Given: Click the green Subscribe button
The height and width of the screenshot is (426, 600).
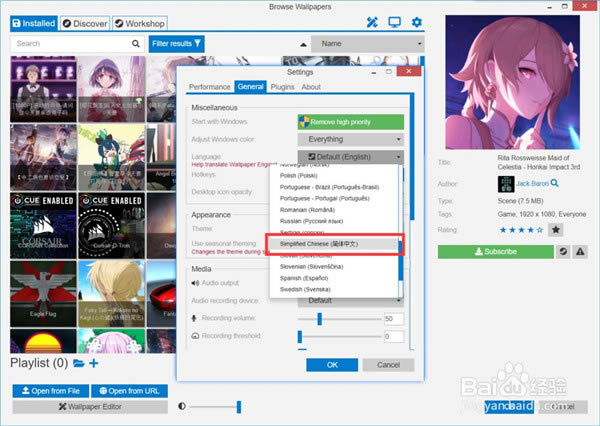Looking at the screenshot, I should point(496,251).
